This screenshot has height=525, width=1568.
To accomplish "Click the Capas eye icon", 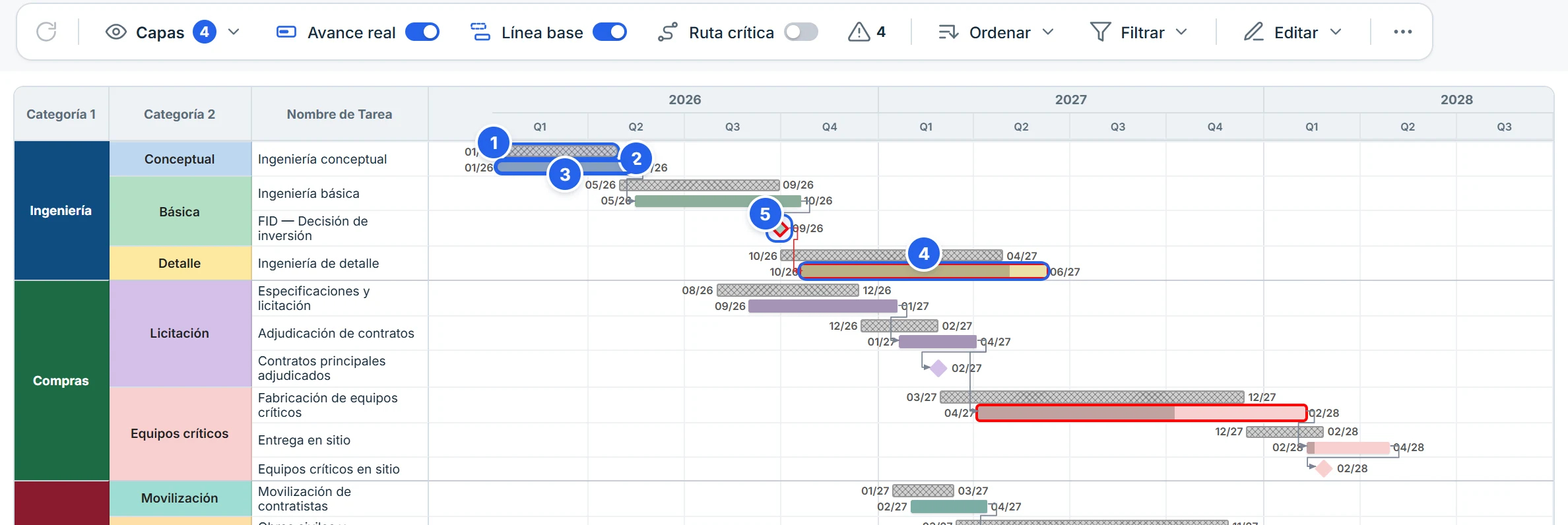I will [116, 32].
